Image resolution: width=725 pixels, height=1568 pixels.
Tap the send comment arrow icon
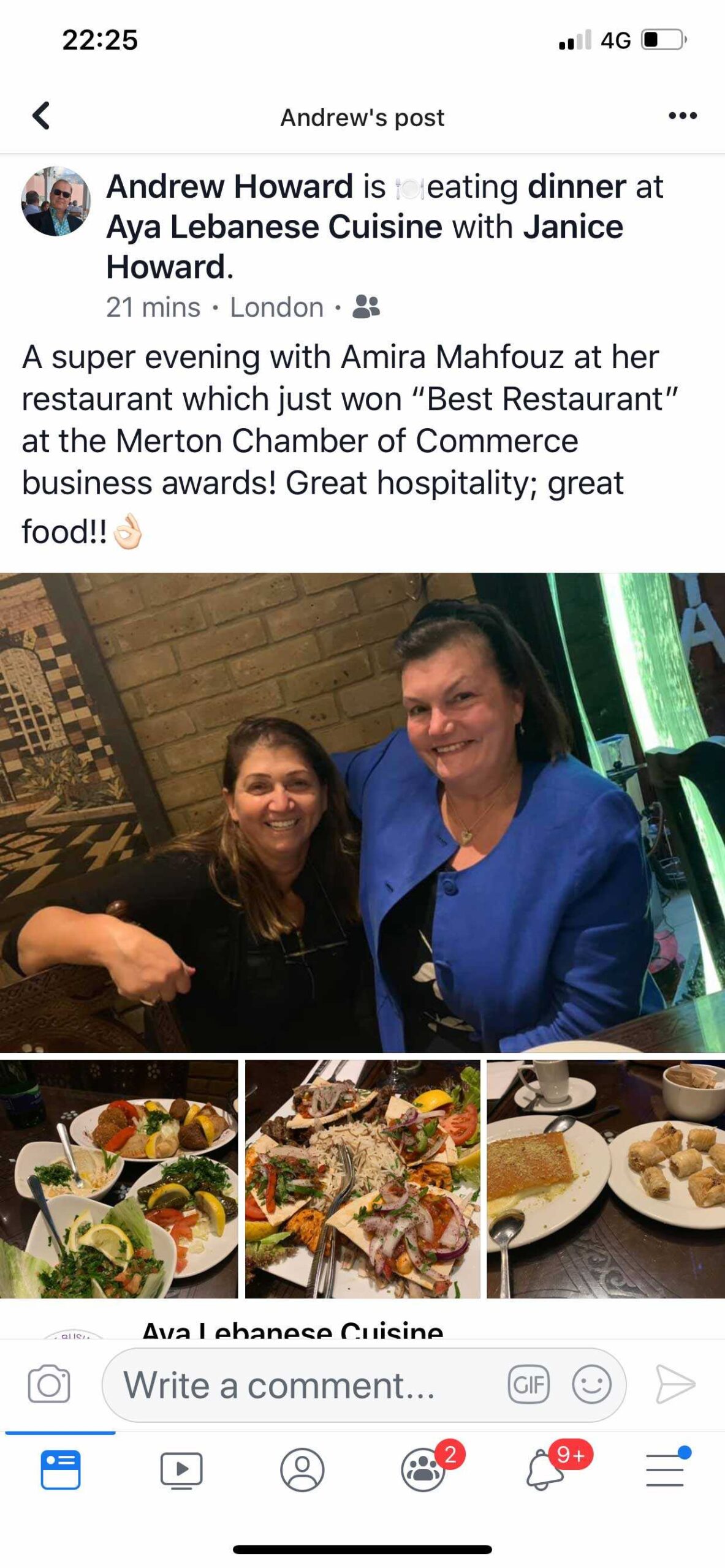675,1384
